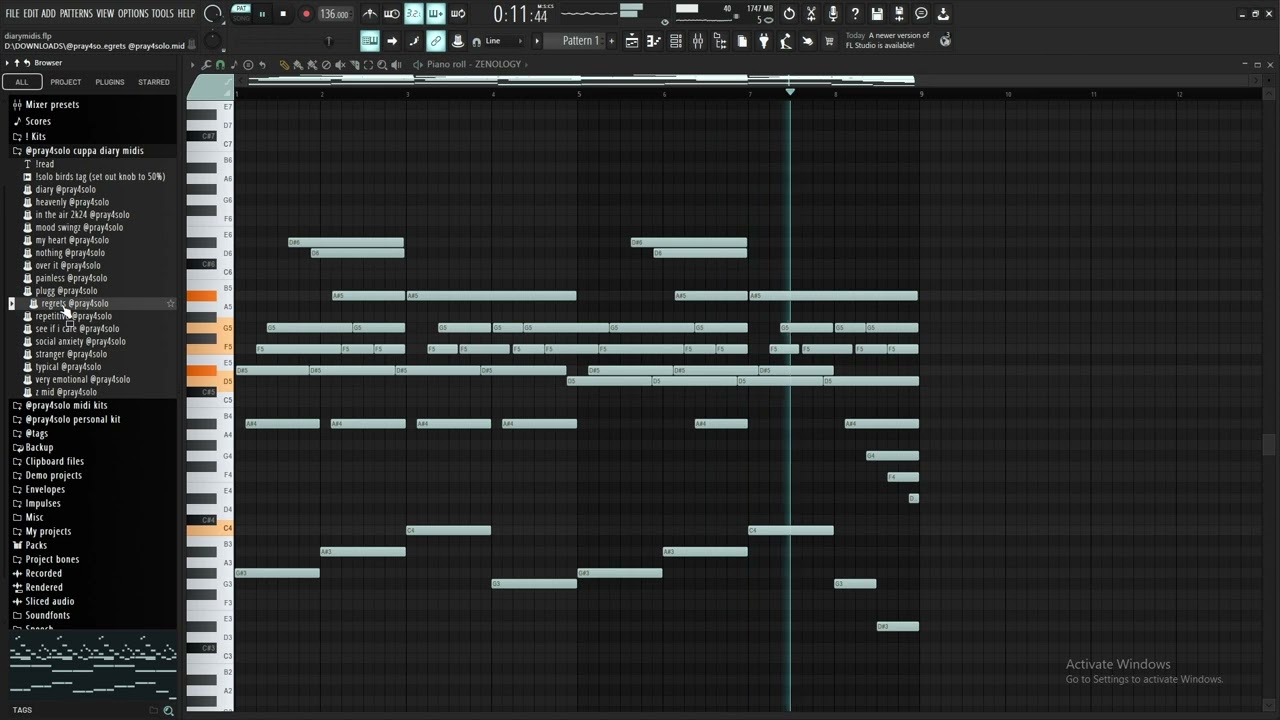Open the Channel rack icon
Screen dimensions: 1280x720
675,41
